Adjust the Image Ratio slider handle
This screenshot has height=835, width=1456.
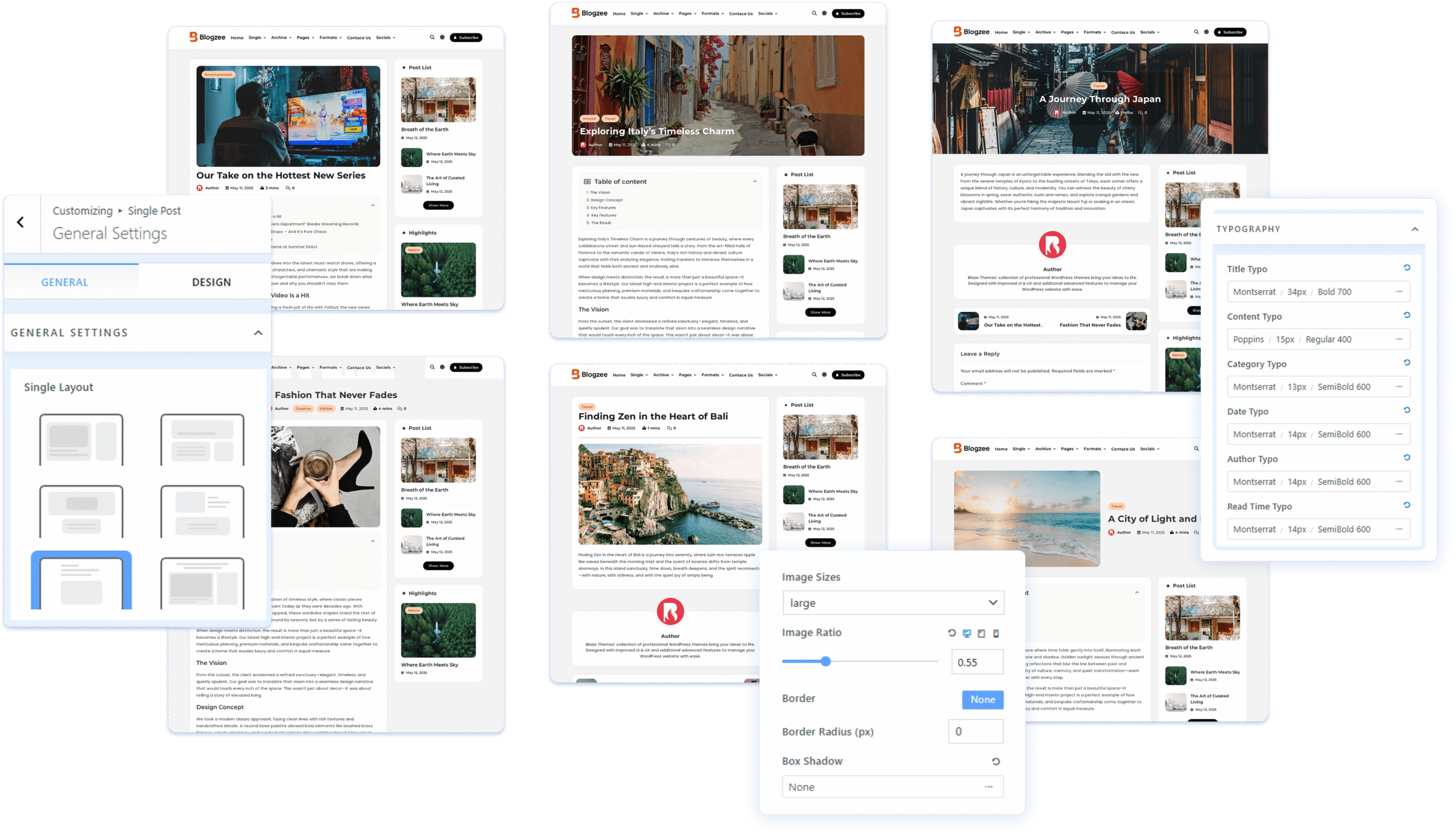[x=825, y=662]
